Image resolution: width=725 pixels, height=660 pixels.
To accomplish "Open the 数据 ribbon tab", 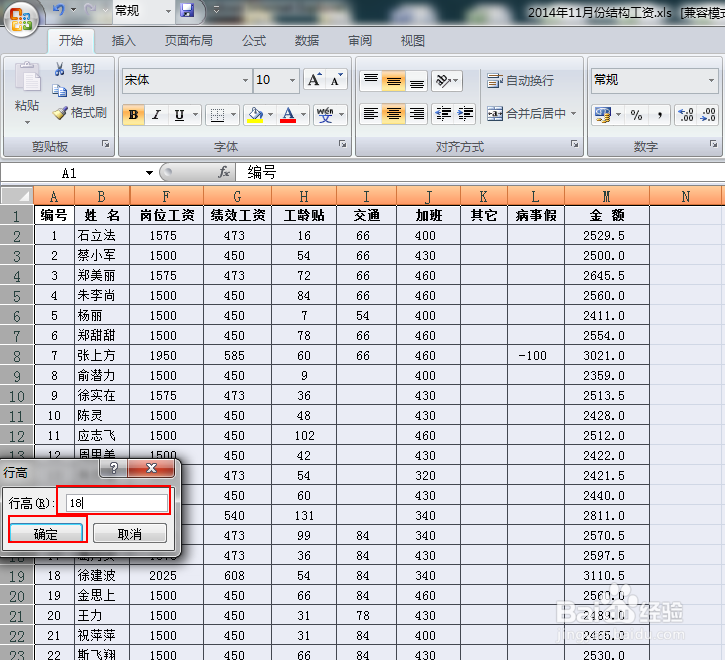I will [x=307, y=41].
